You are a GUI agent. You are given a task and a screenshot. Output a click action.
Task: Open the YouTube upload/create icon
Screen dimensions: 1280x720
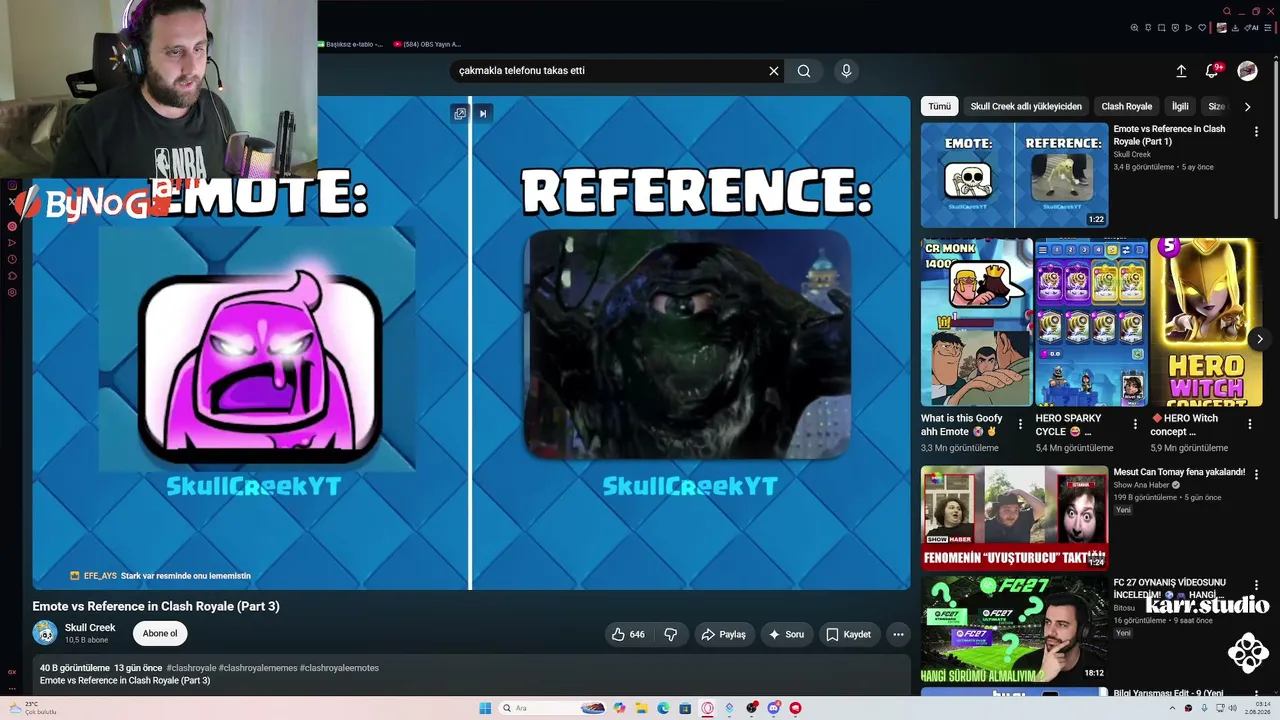(1181, 71)
